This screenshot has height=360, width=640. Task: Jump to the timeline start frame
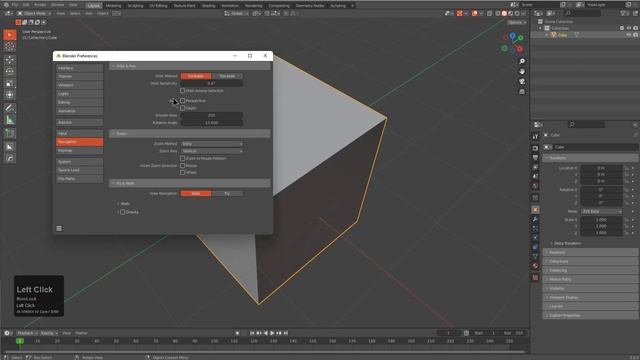click(x=252, y=333)
